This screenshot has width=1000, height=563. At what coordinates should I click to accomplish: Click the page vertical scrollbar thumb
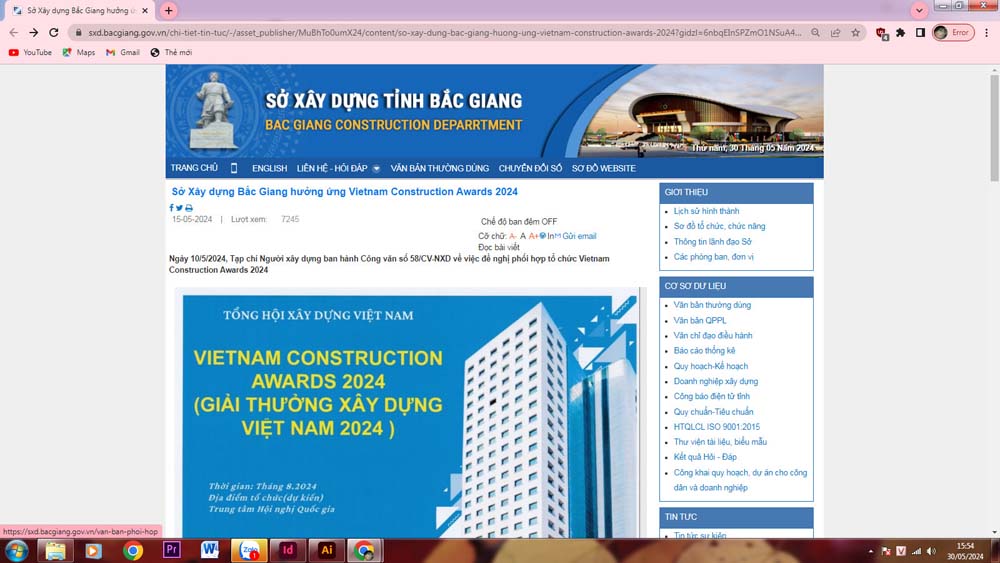click(x=994, y=128)
